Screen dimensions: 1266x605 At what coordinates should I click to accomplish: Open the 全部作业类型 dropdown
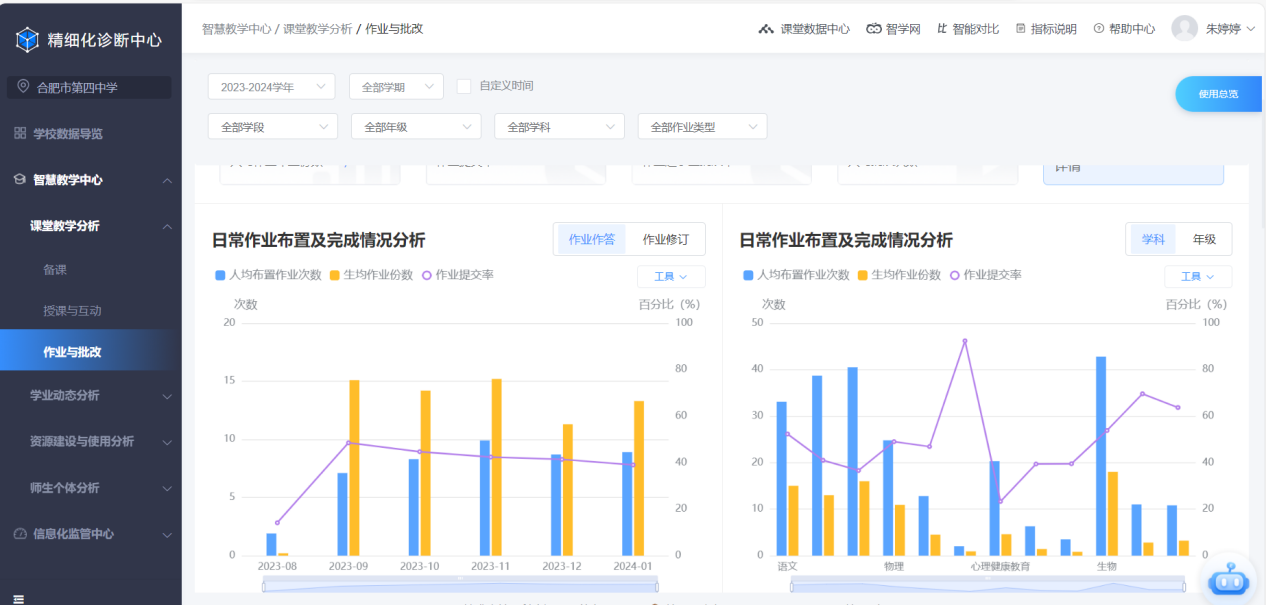[702, 127]
